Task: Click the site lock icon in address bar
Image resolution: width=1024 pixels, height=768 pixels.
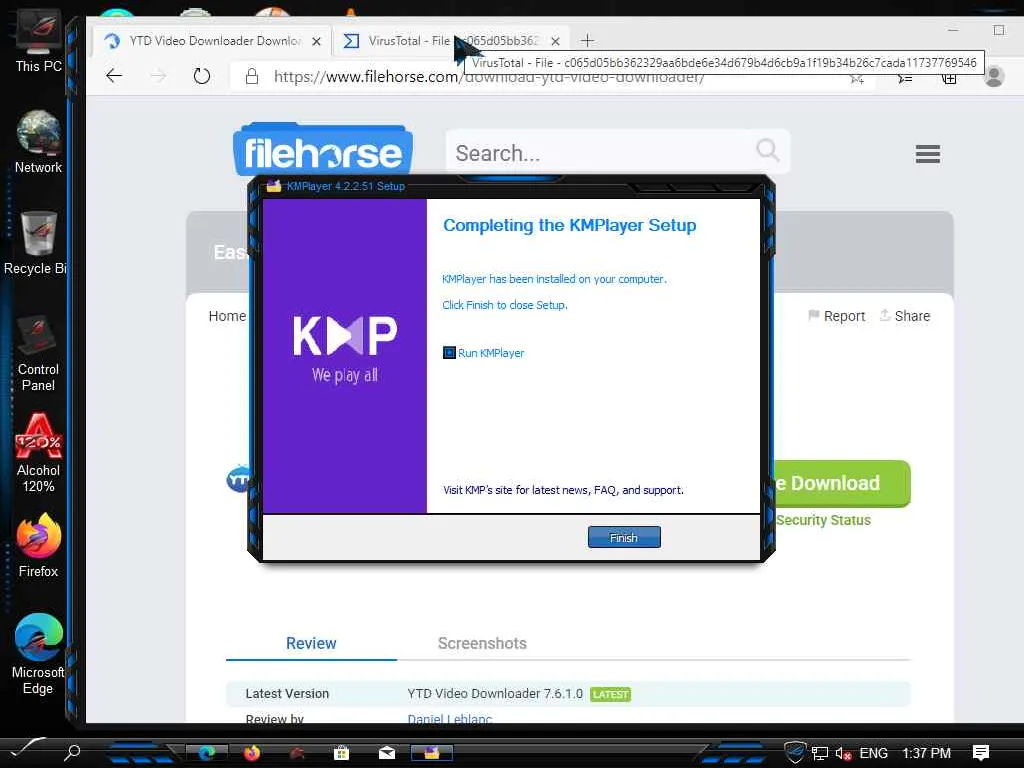Action: tap(251, 77)
